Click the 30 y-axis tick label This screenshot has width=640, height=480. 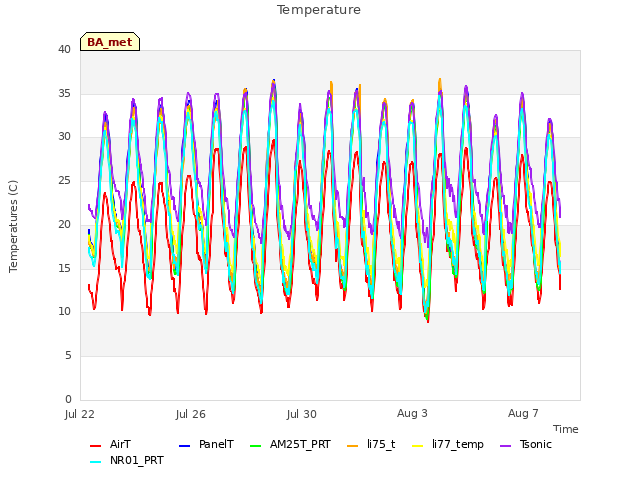[x=64, y=137]
